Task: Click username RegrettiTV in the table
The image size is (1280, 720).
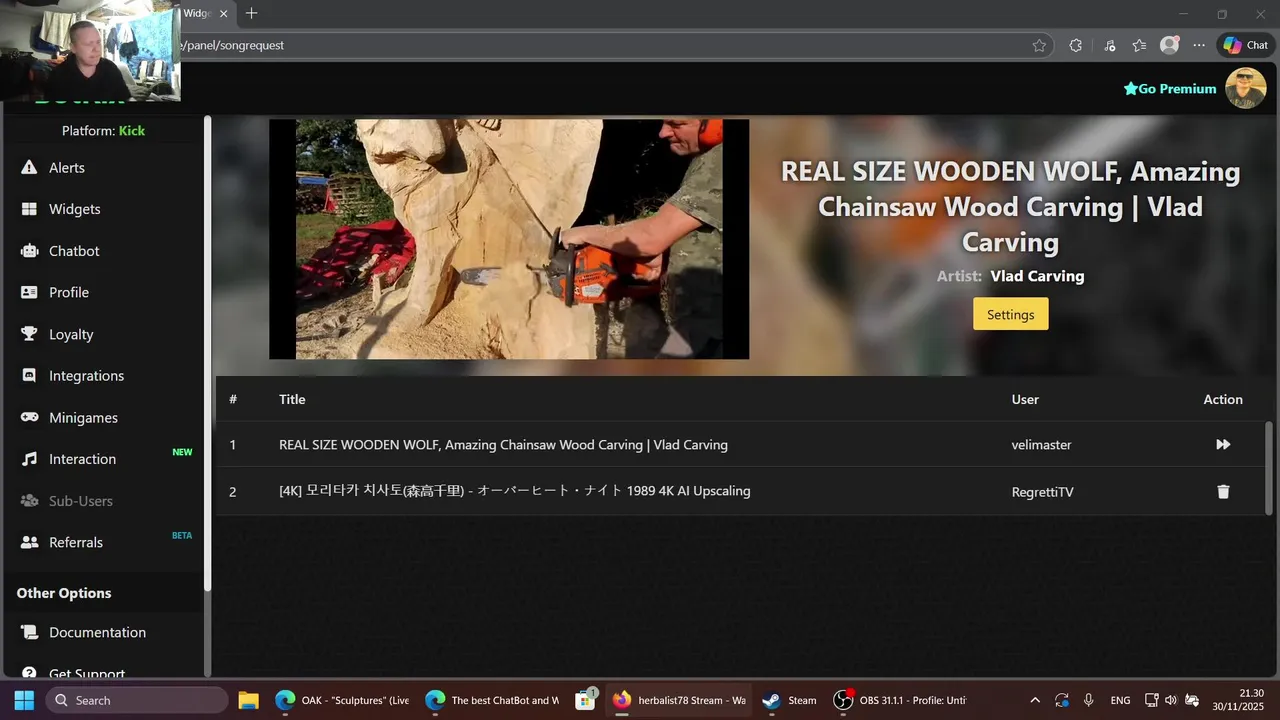Action: tap(1042, 492)
